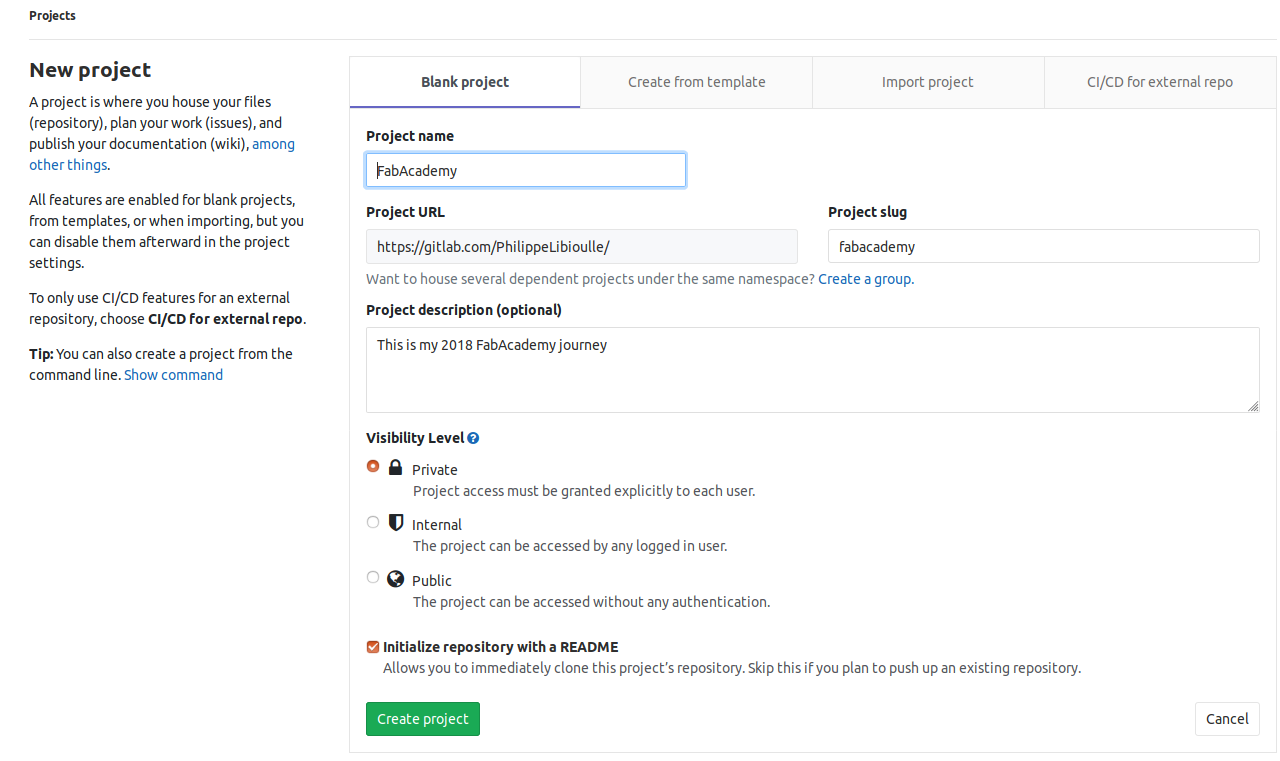Switch to the Blank project tab
The height and width of the screenshot is (761, 1280).
465,82
